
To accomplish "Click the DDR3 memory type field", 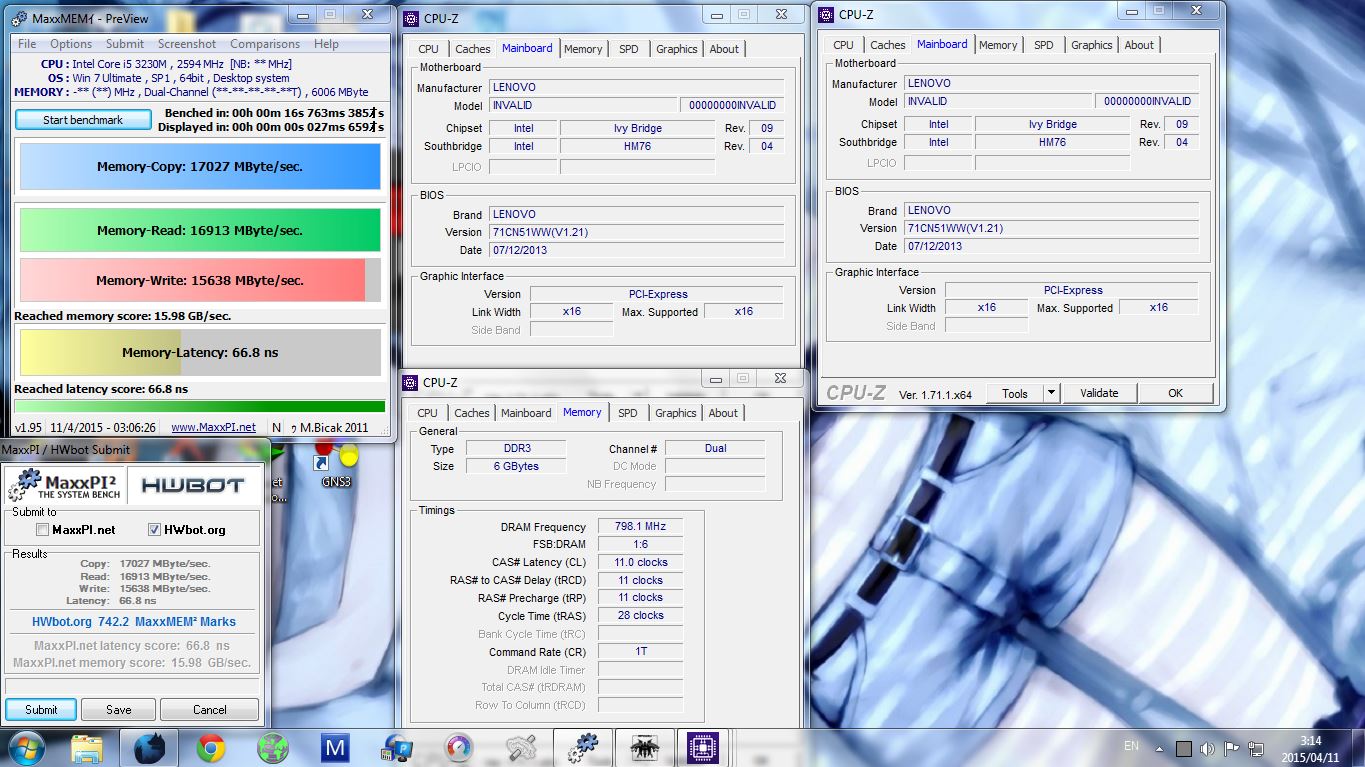I will coord(516,449).
